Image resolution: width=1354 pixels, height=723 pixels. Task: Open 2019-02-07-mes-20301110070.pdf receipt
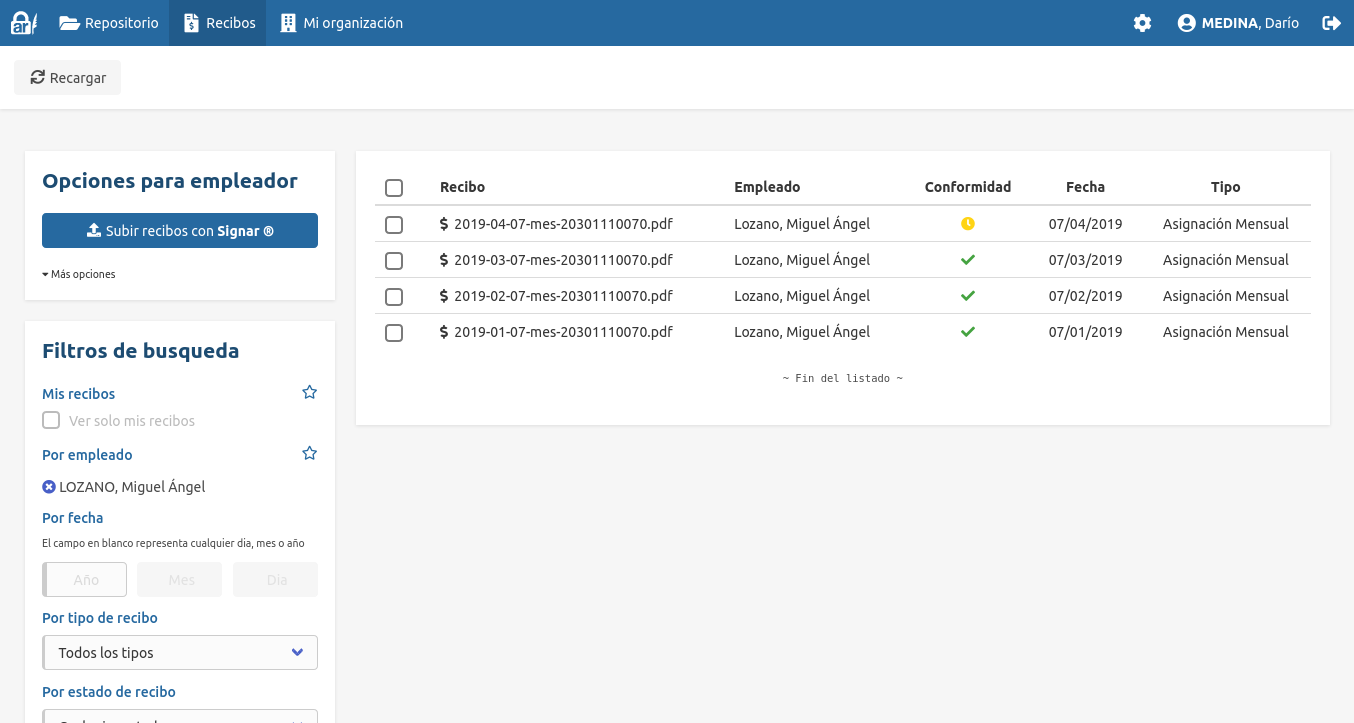click(x=563, y=296)
